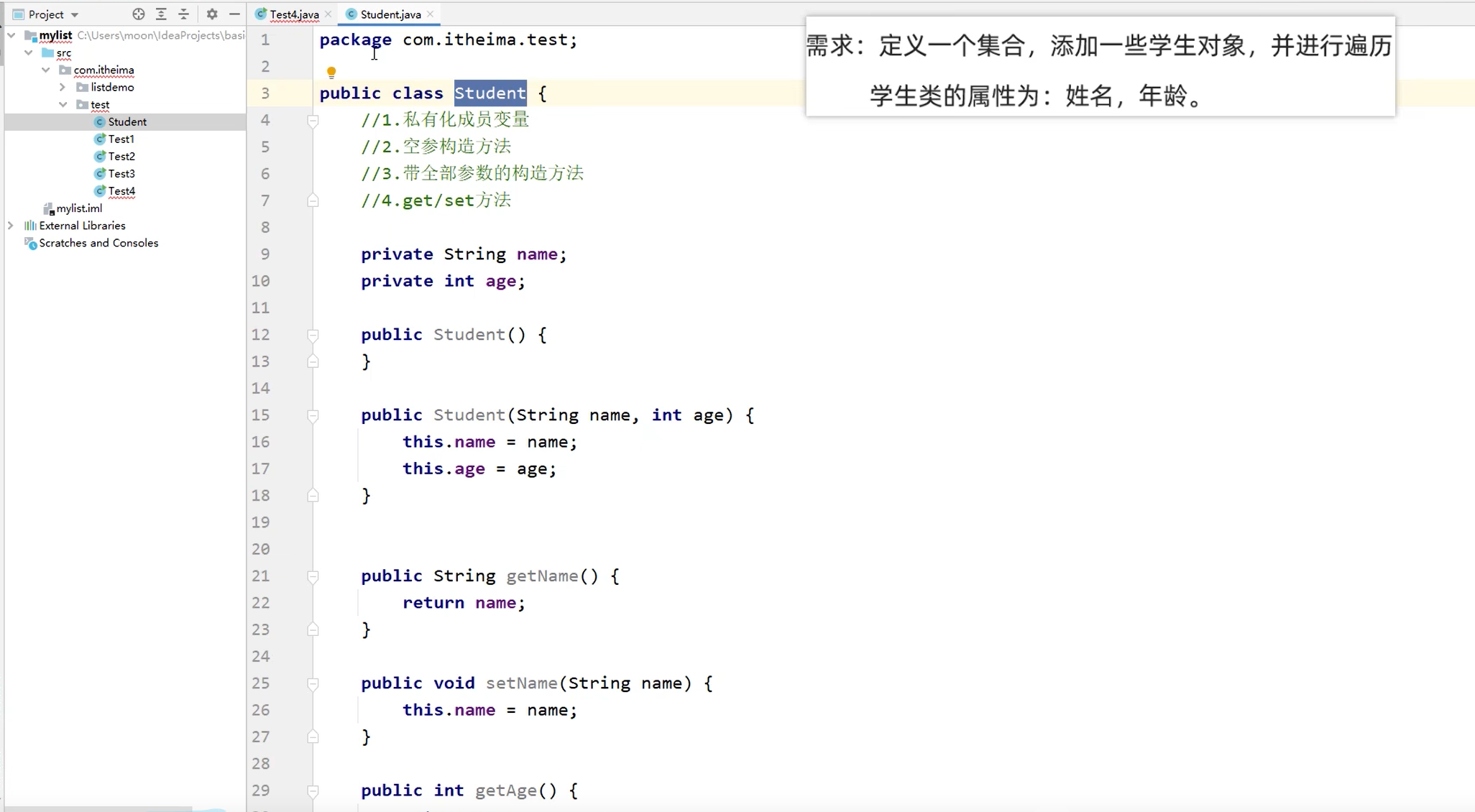Viewport: 1475px width, 812px height.
Task: Open Project panel settings gear
Action: tap(212, 14)
